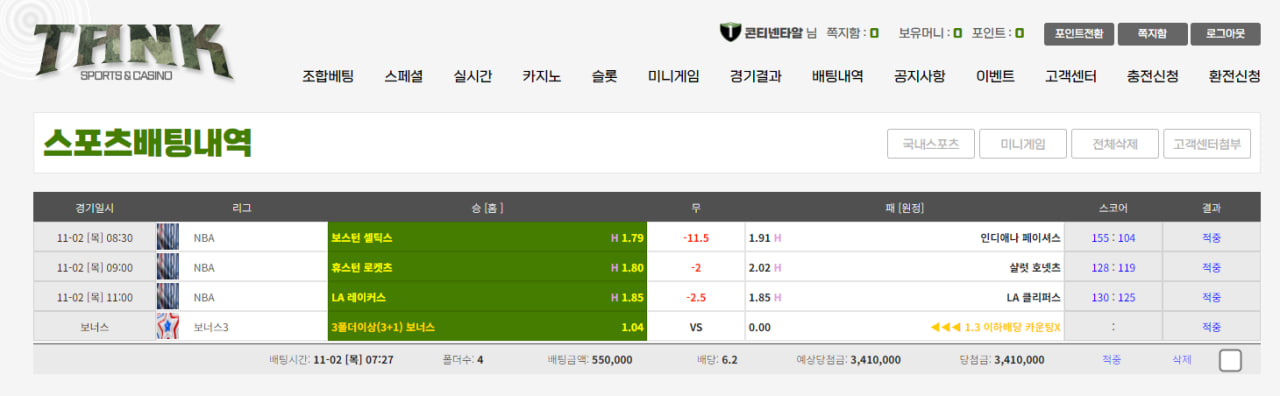Tick the bet slip selection checkbox
Image resolution: width=1280 pixels, height=396 pixels.
(x=1230, y=360)
